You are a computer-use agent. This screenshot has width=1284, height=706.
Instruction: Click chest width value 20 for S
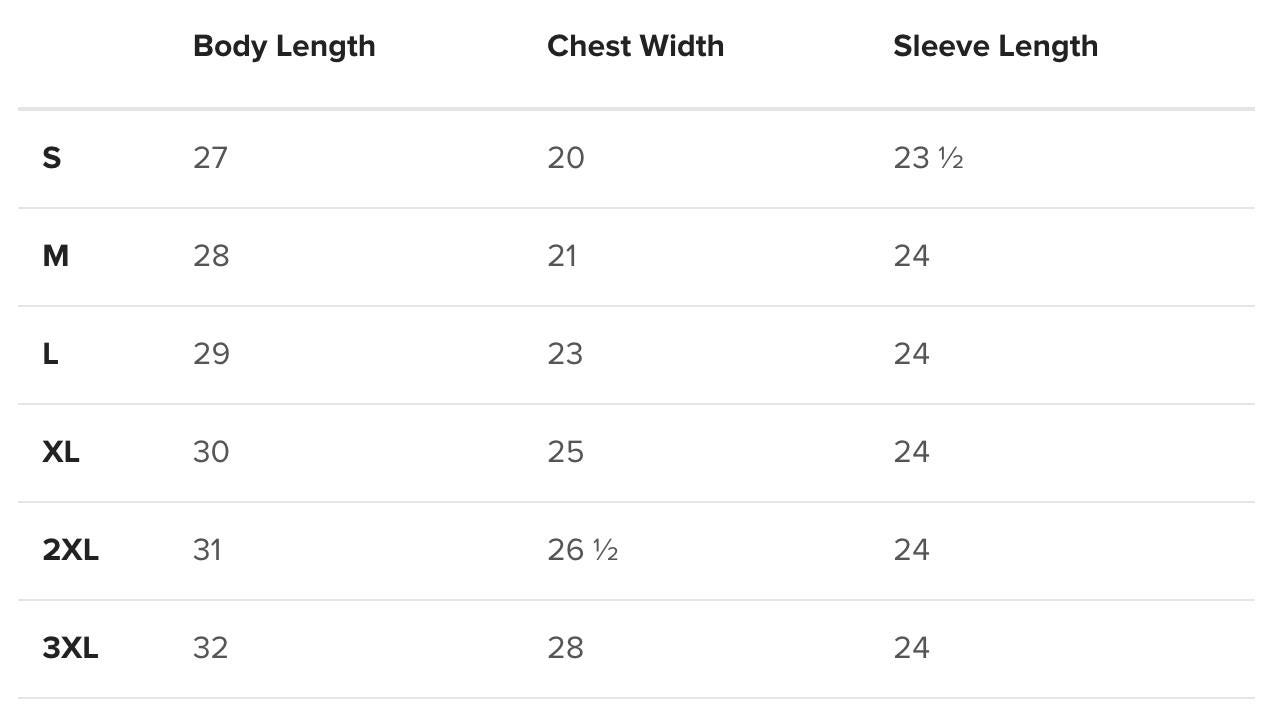[x=566, y=158]
